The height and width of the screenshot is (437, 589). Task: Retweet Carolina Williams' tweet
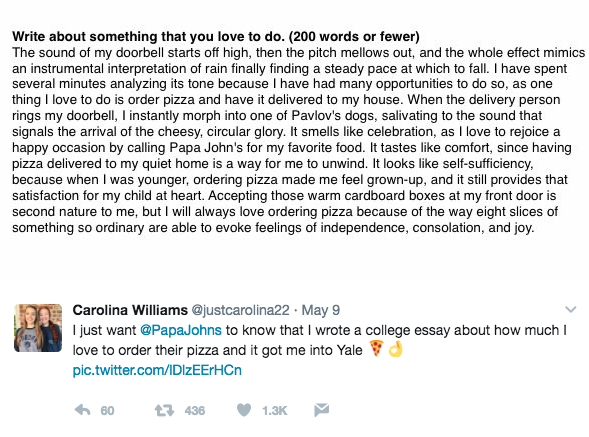click(165, 410)
